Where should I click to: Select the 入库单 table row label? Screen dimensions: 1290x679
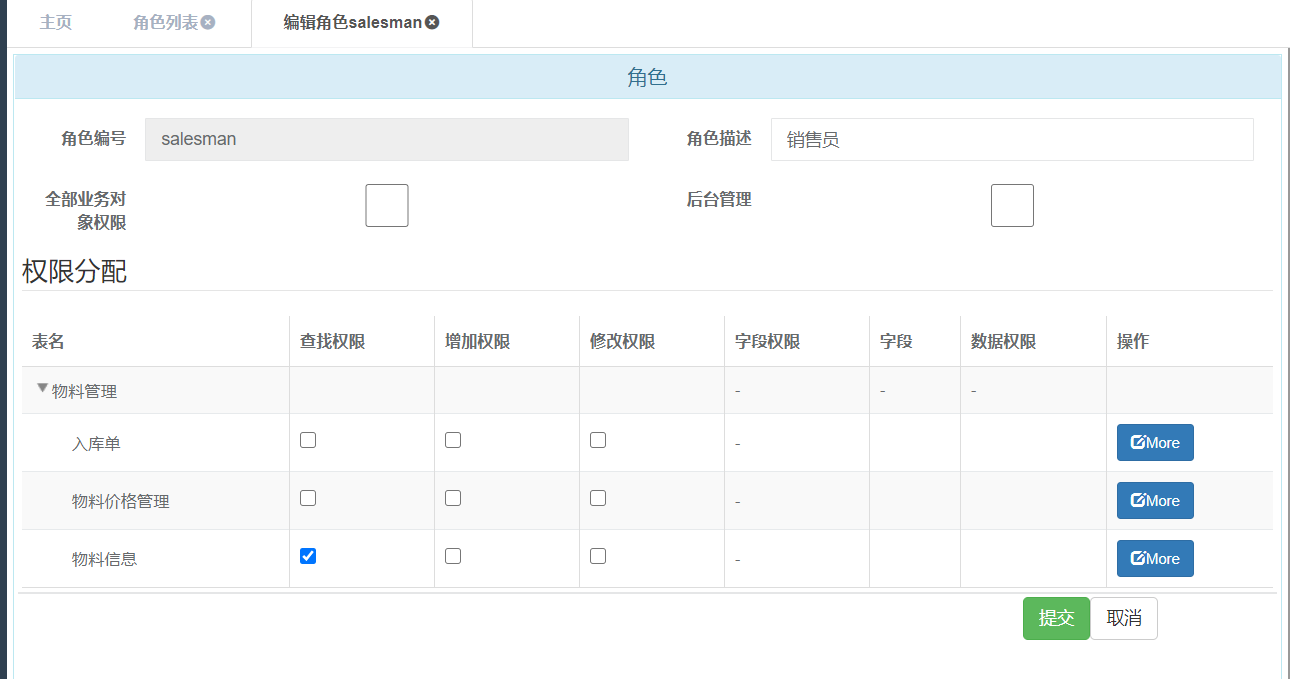(x=96, y=443)
